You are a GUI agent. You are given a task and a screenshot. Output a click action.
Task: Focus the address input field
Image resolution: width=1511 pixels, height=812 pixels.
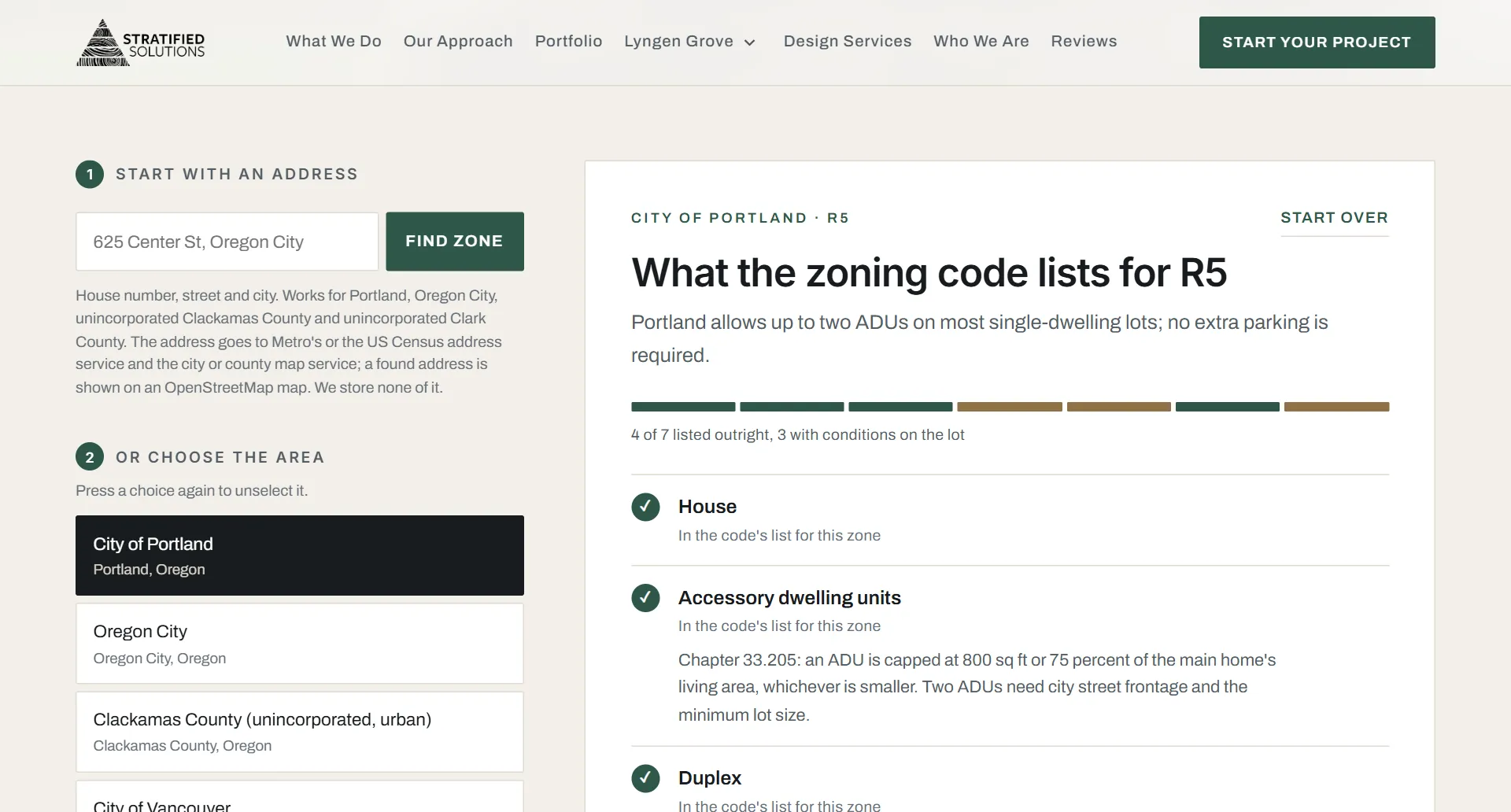point(227,242)
